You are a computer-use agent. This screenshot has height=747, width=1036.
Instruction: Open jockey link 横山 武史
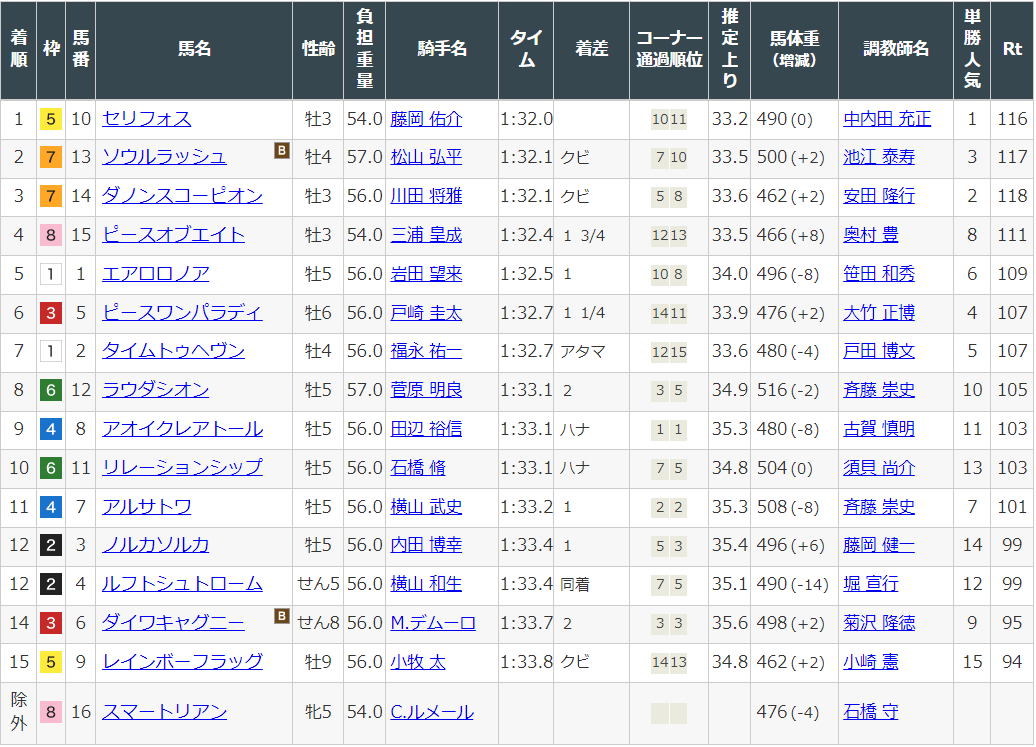pyautogui.click(x=426, y=507)
